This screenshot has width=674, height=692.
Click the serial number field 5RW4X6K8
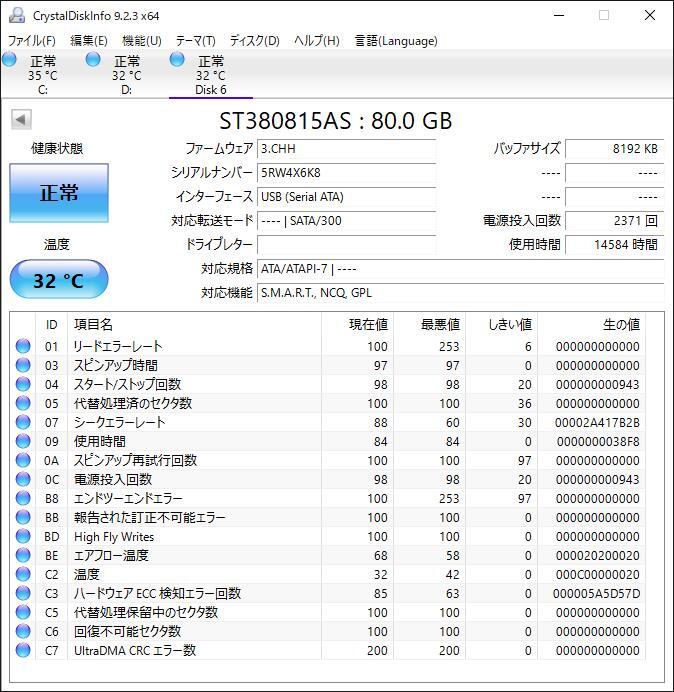(346, 173)
